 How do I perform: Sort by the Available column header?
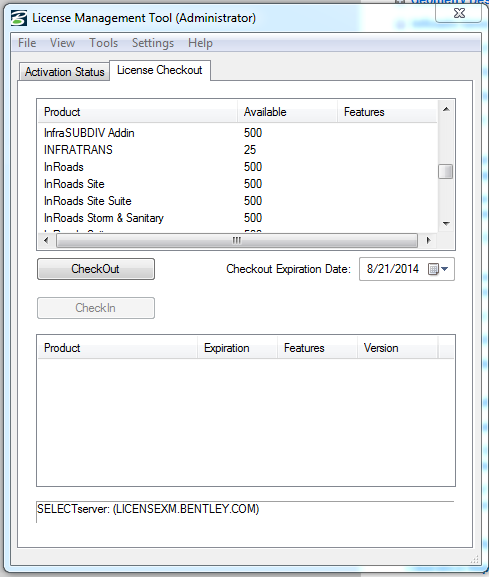(288, 112)
